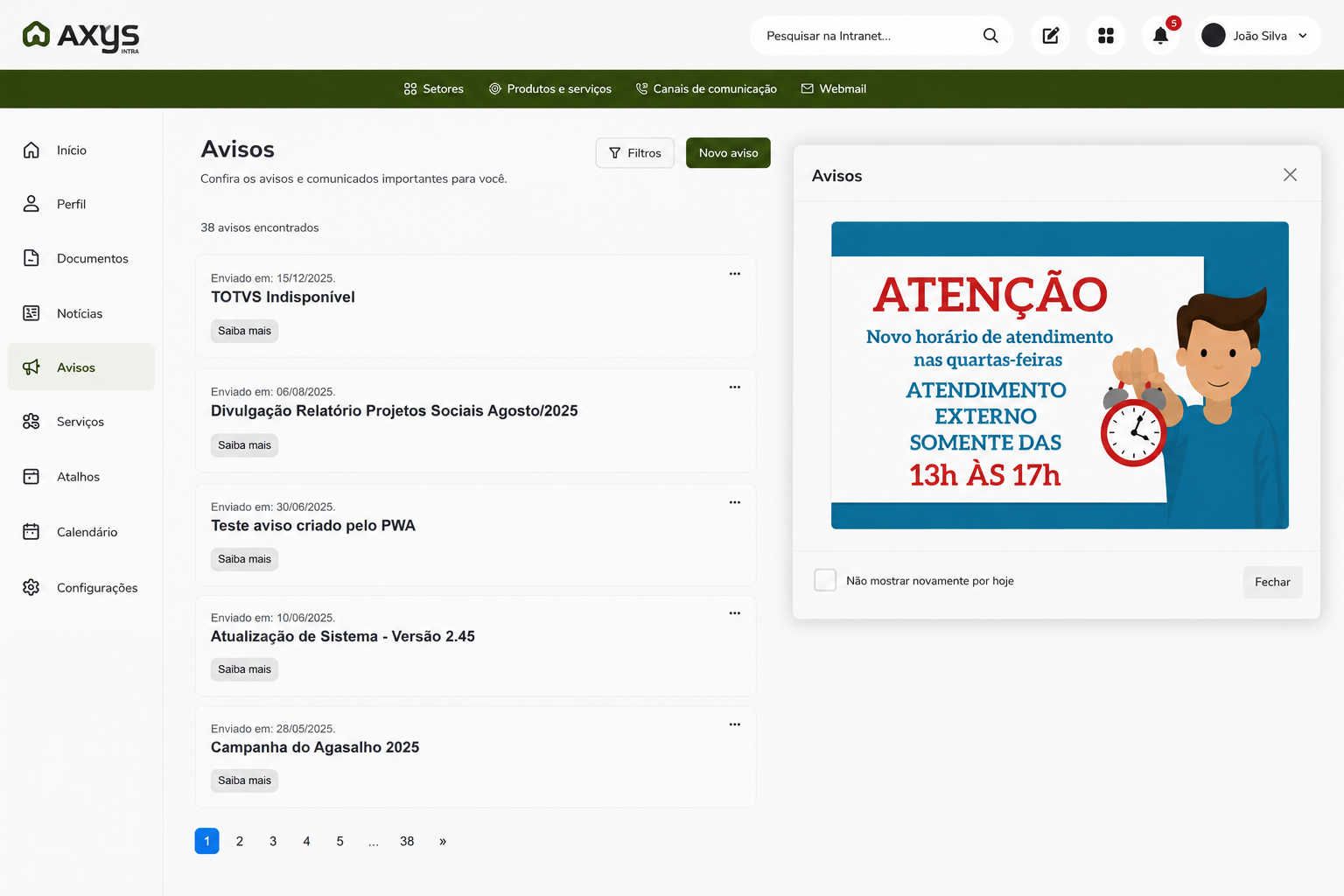Go to pagination page 4

306,841
